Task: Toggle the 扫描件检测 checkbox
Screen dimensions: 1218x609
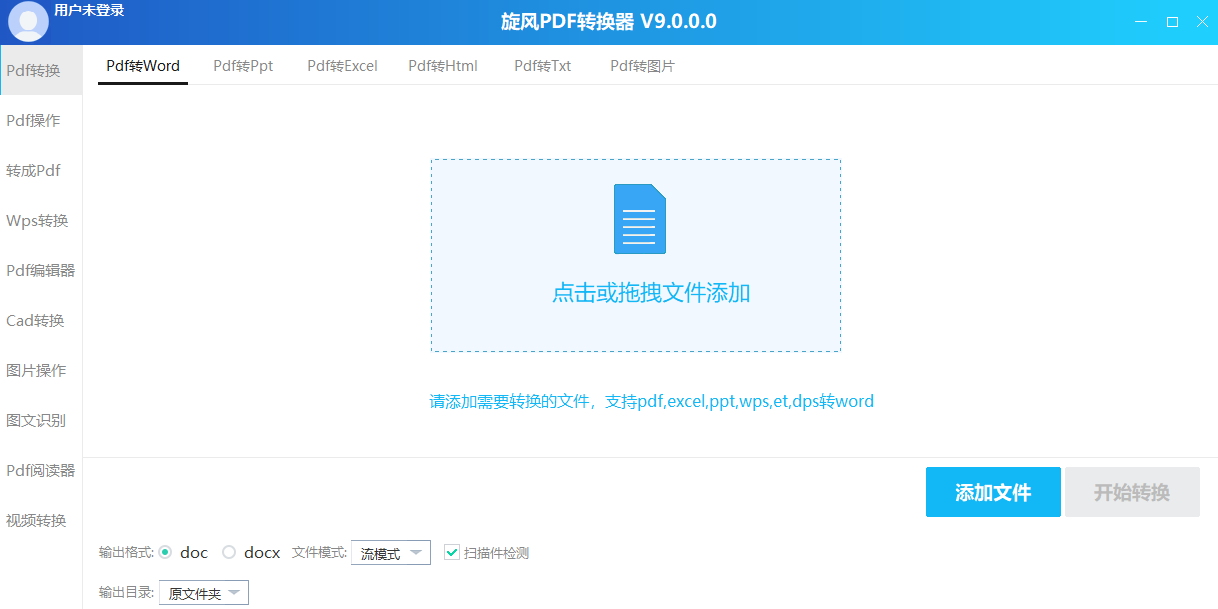Action: tap(452, 552)
